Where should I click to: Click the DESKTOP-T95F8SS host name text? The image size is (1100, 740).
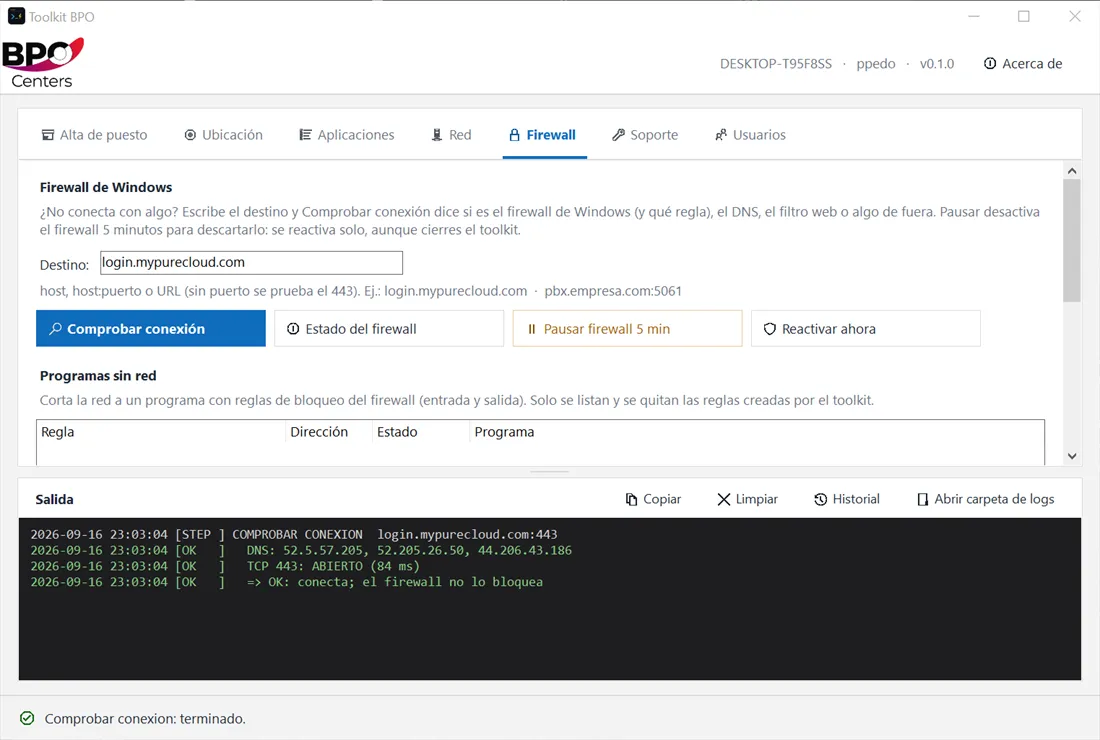pyautogui.click(x=776, y=64)
